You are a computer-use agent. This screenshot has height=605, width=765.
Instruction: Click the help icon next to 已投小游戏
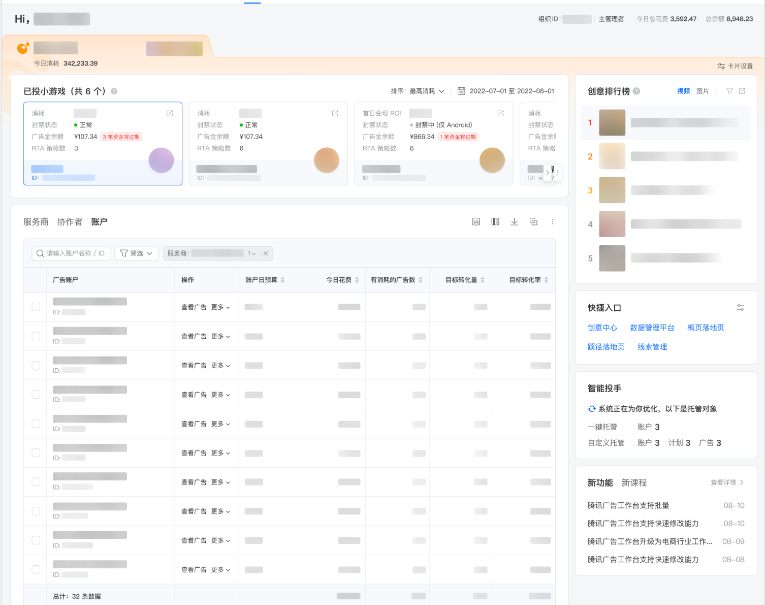point(114,91)
